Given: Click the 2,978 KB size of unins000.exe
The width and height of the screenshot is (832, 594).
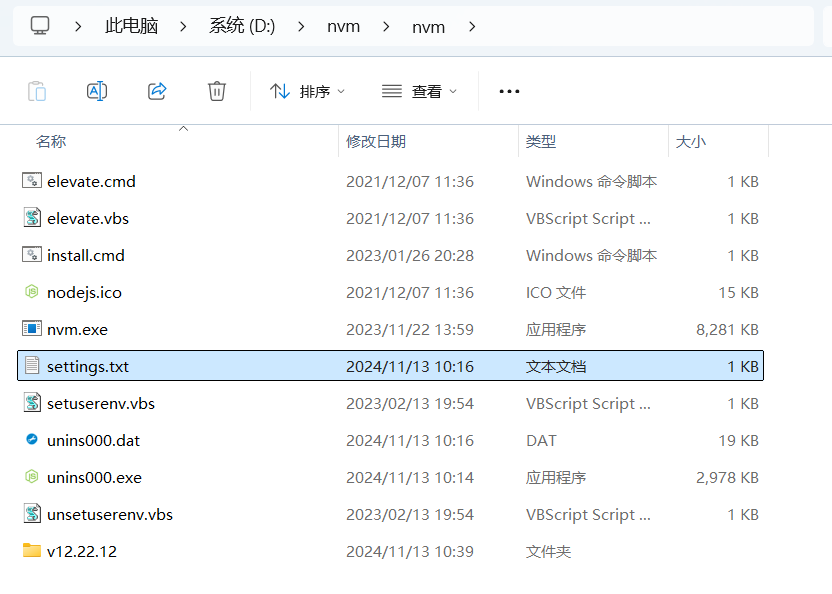Looking at the screenshot, I should pos(727,477).
